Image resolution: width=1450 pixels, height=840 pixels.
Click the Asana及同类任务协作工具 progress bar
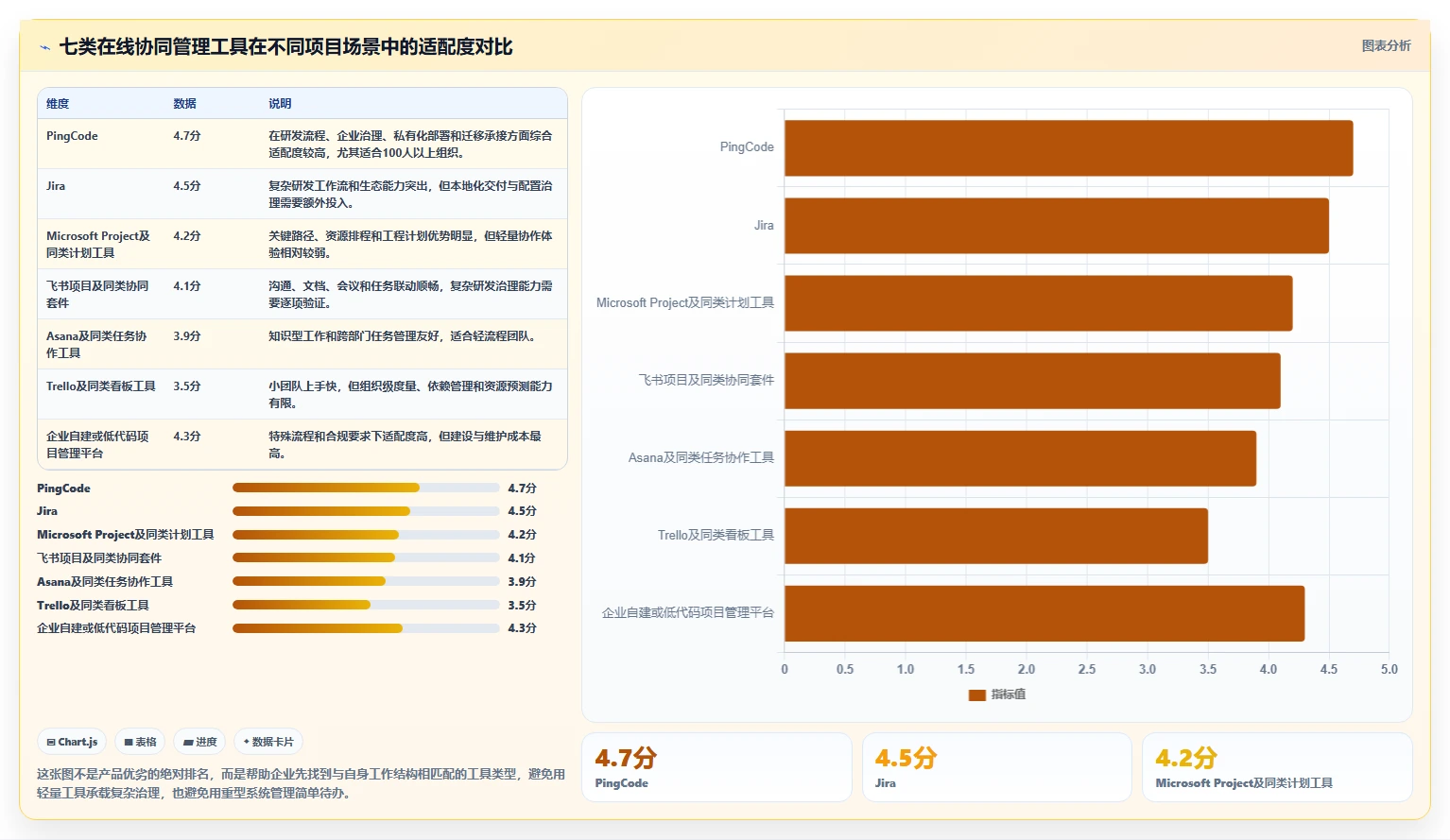[366, 581]
